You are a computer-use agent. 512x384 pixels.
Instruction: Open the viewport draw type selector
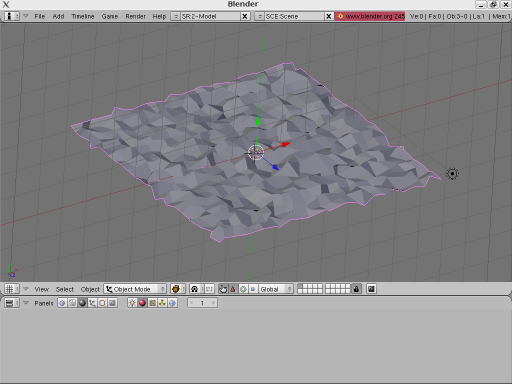[x=178, y=289]
